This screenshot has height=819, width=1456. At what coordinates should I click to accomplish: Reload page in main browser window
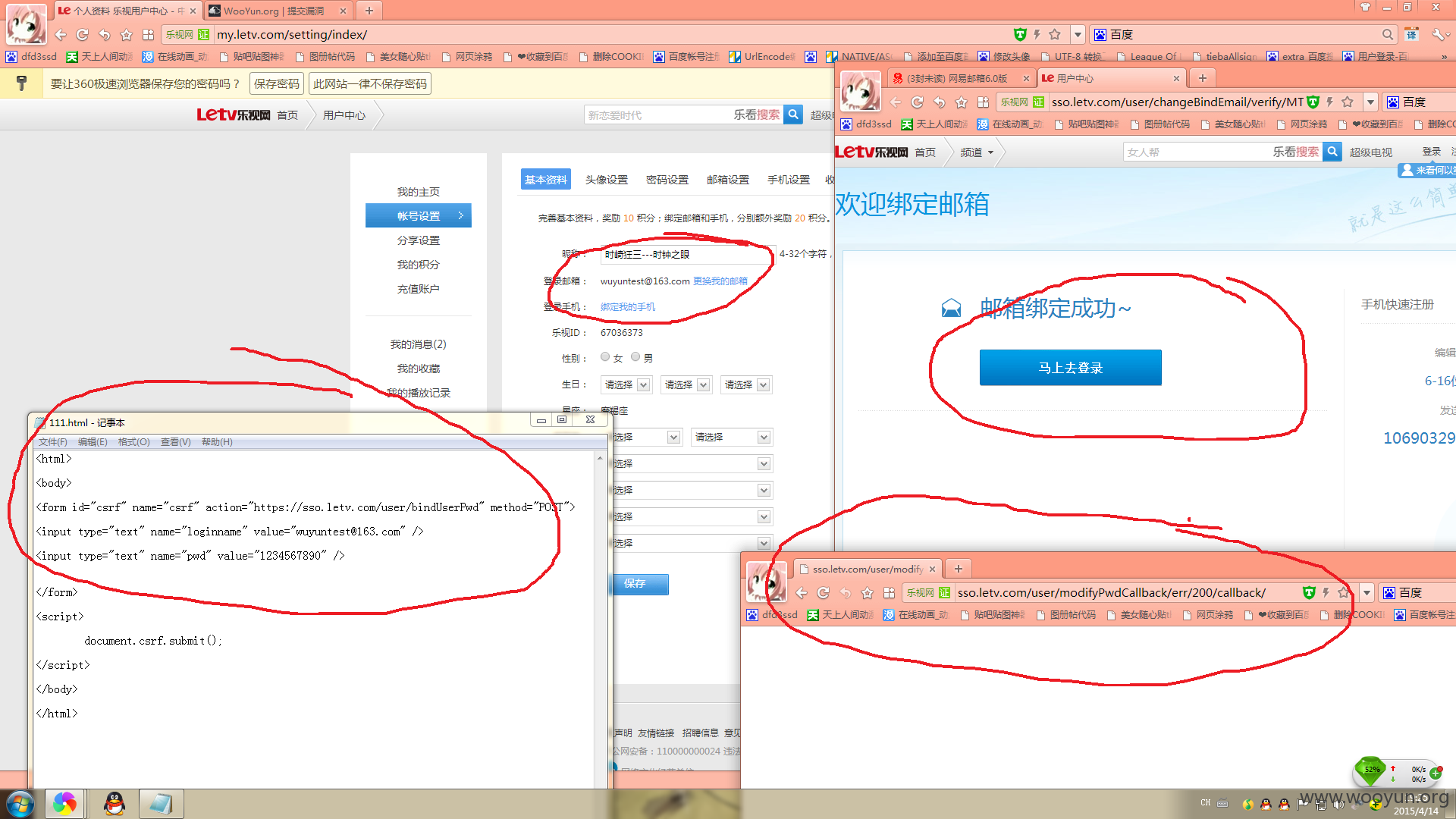[83, 35]
